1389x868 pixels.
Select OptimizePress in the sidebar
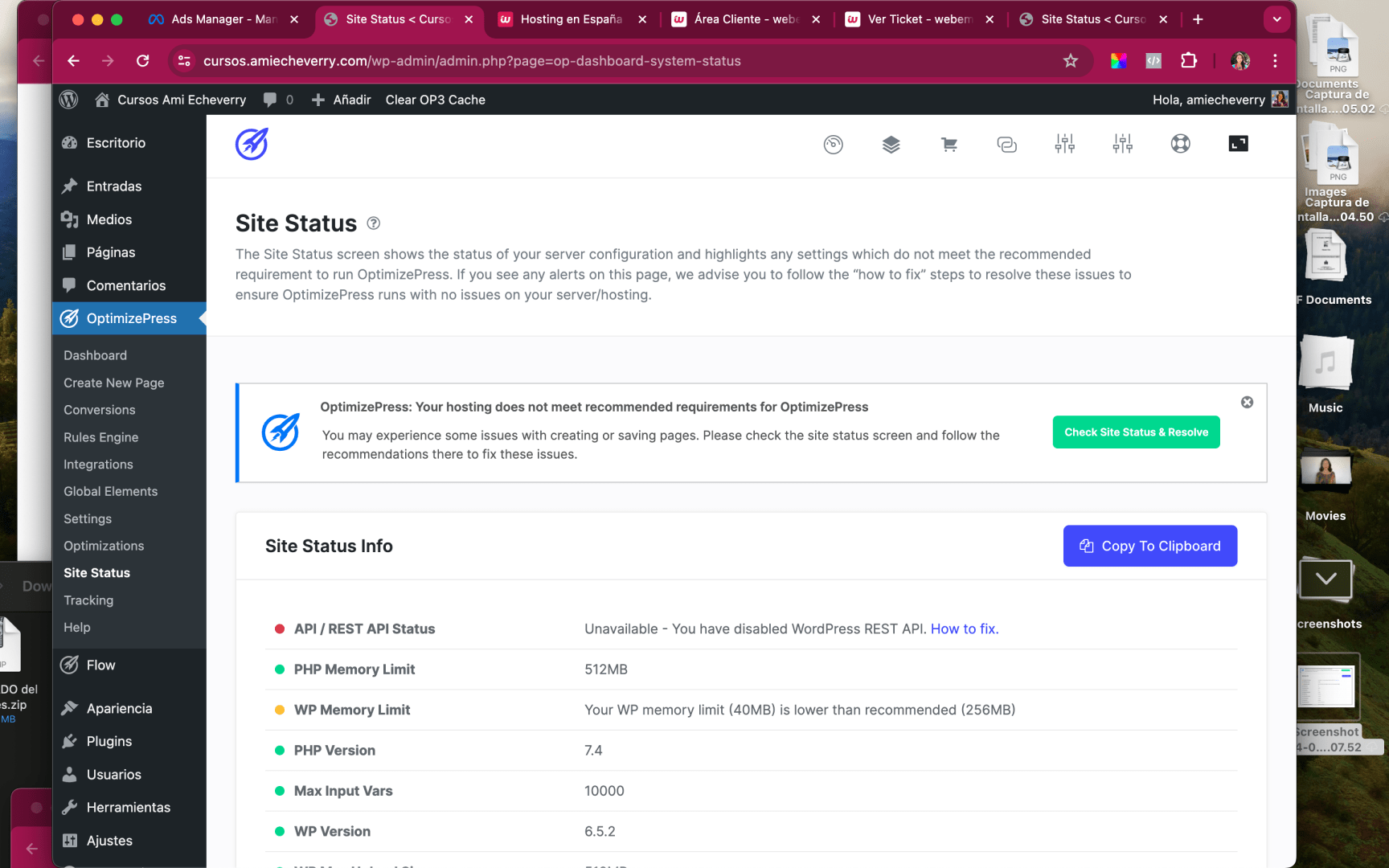pos(129,318)
